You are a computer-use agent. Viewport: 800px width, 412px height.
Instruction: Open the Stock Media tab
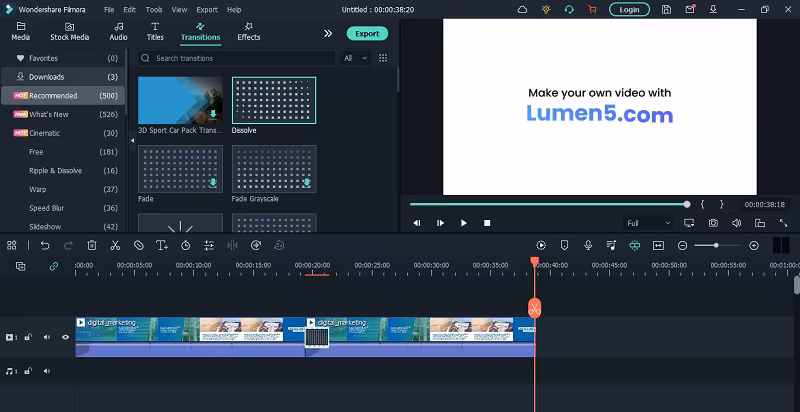tap(69, 32)
